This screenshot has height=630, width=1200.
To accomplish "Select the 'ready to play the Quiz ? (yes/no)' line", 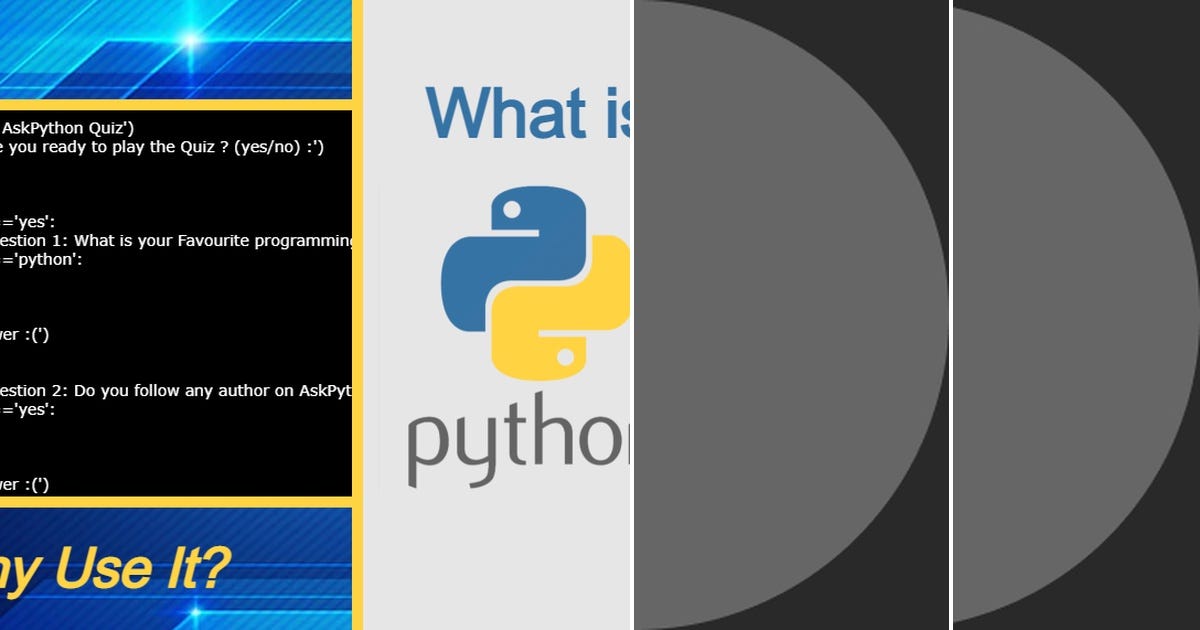I will tap(162, 147).
